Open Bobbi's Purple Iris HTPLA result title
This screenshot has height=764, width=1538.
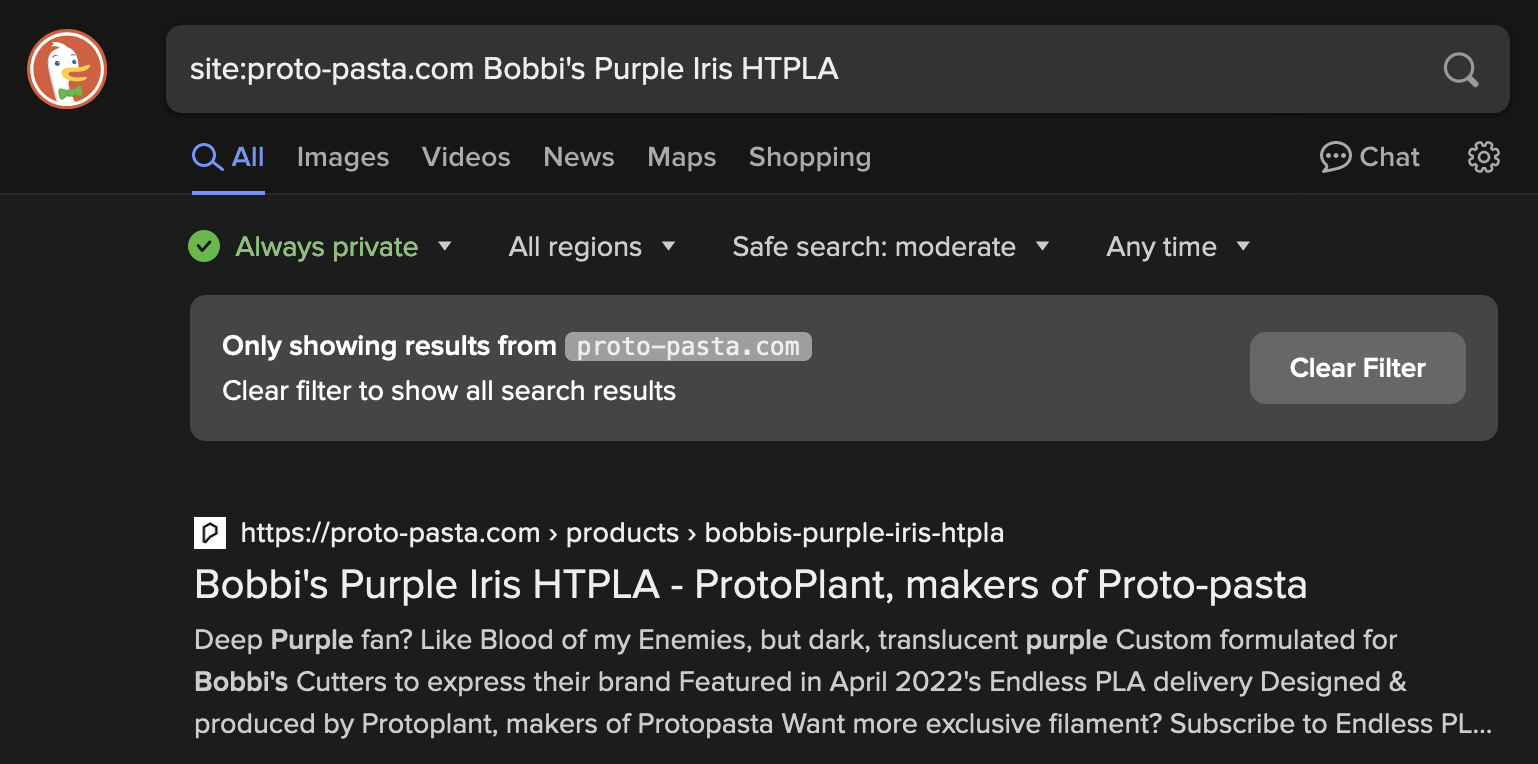click(751, 585)
